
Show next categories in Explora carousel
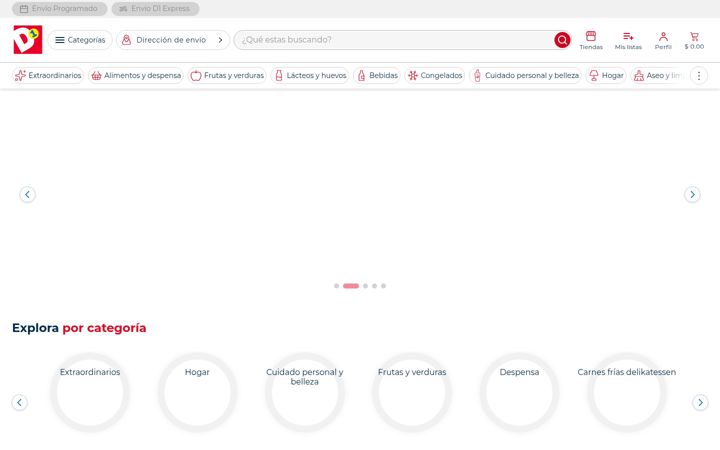tap(700, 402)
